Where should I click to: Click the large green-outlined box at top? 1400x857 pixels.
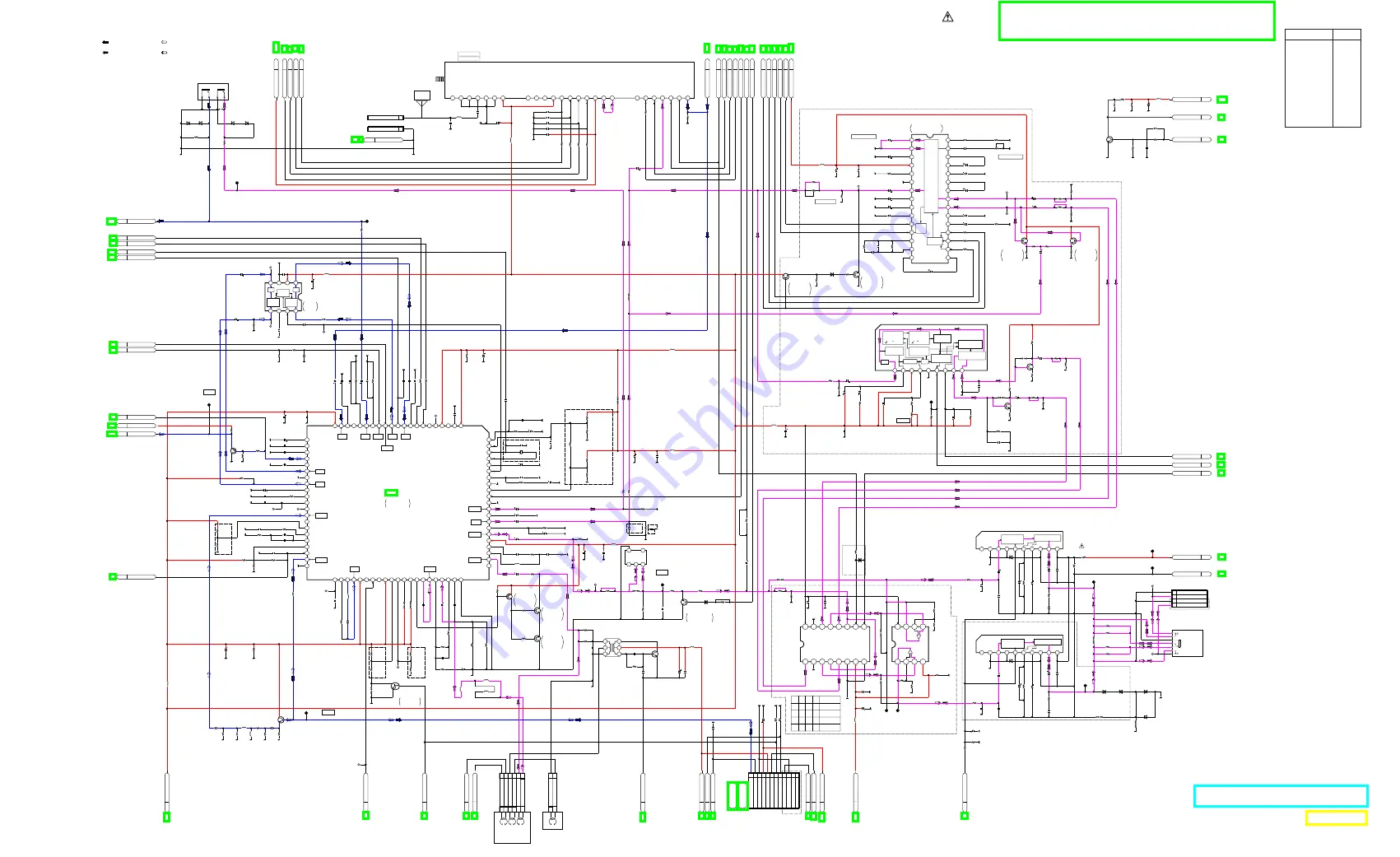1137,21
